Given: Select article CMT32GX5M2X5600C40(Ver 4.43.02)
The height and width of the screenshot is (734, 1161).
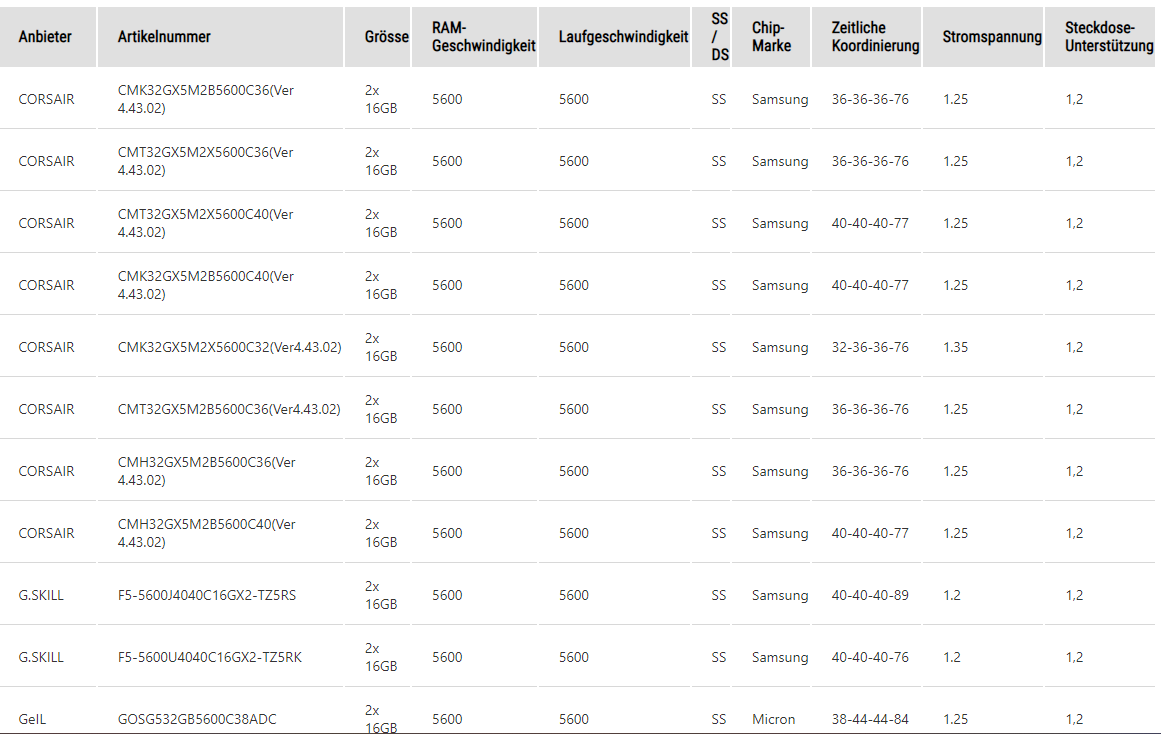Looking at the screenshot, I should tap(206, 224).
